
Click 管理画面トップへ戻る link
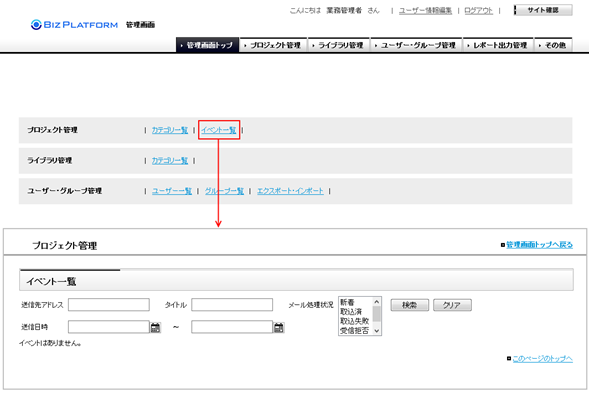(539, 245)
